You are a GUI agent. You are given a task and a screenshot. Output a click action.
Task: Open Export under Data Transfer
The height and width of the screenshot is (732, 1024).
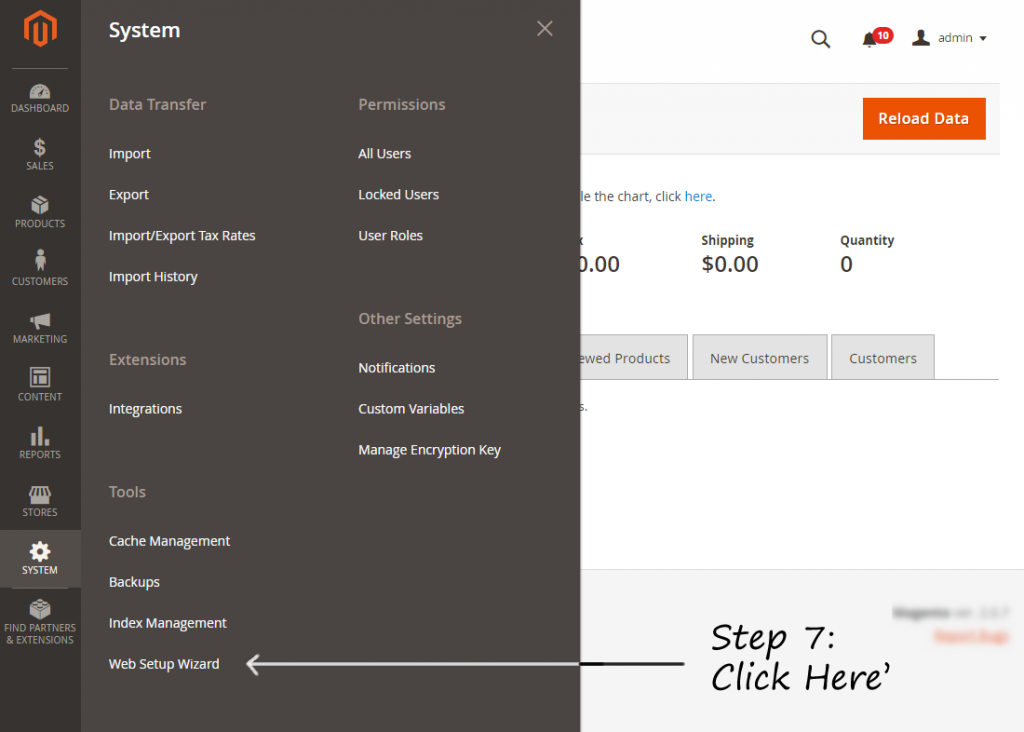(129, 195)
